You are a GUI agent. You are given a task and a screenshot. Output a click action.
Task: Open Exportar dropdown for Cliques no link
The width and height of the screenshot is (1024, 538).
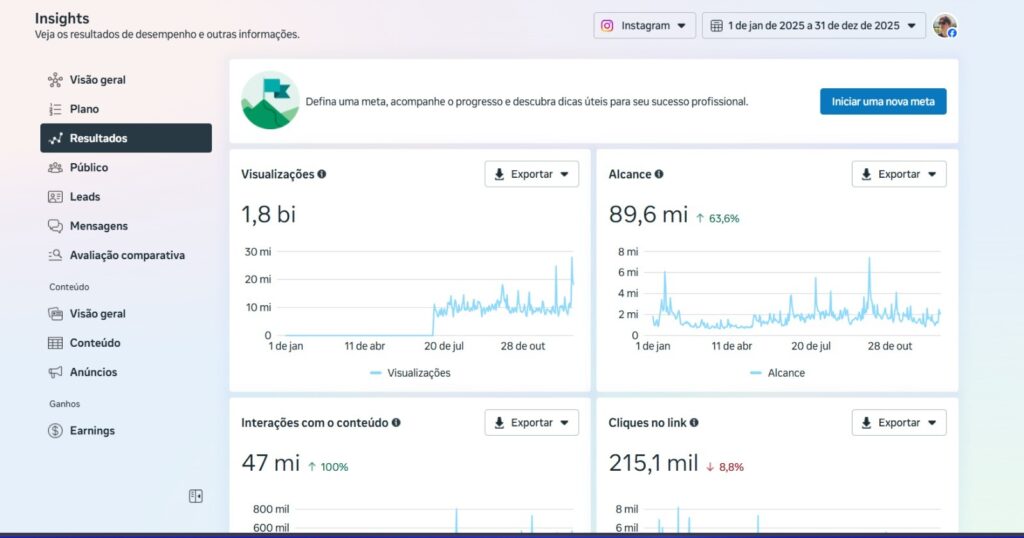point(898,423)
